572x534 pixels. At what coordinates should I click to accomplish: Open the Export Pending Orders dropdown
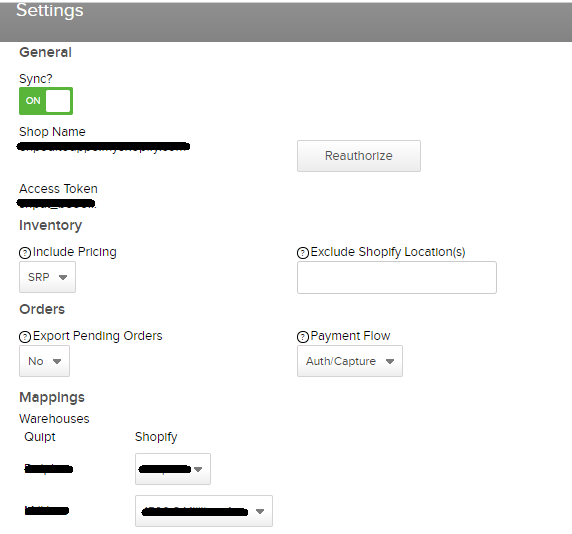pos(44,361)
